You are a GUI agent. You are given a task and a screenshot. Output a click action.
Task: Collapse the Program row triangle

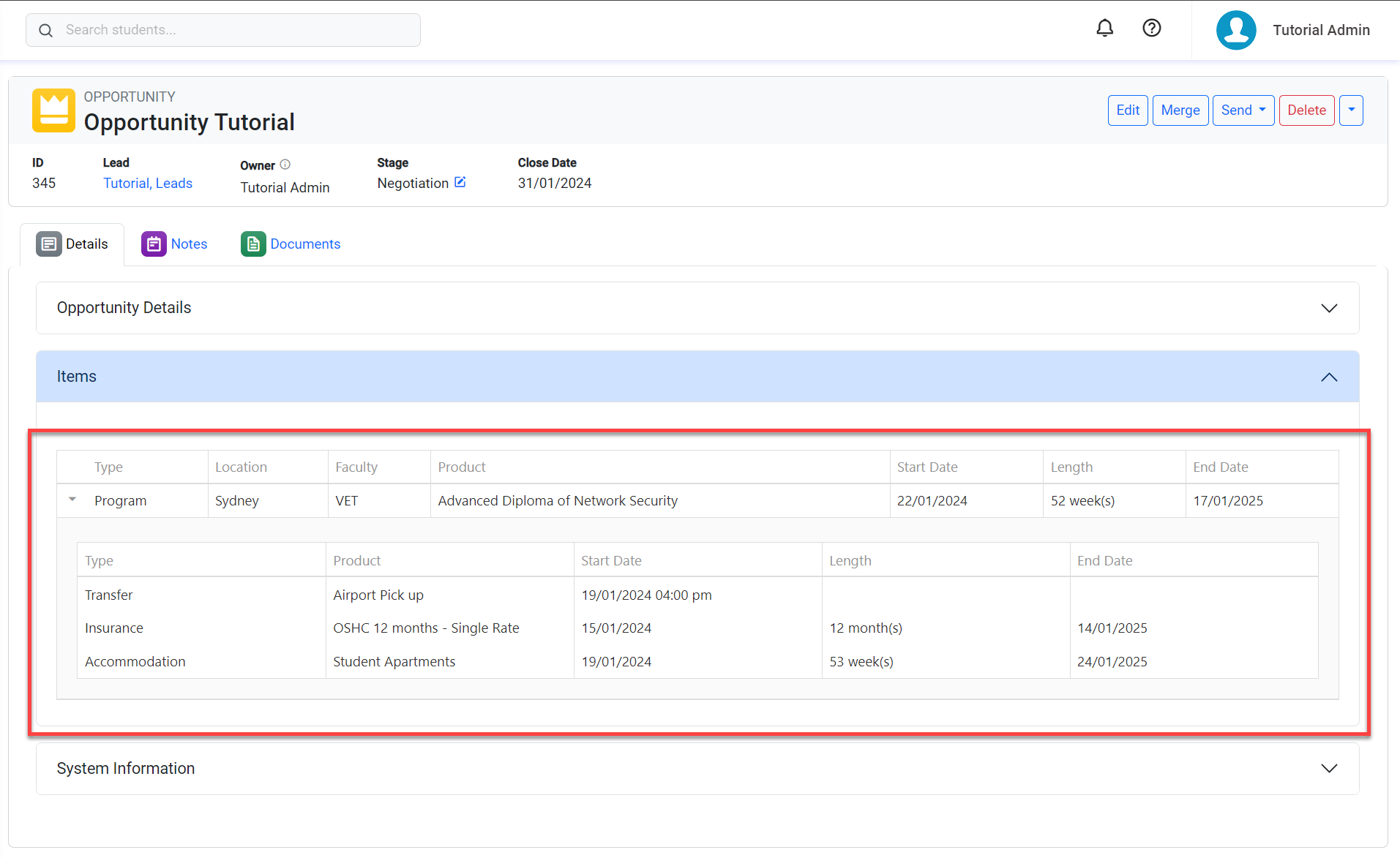(x=72, y=500)
